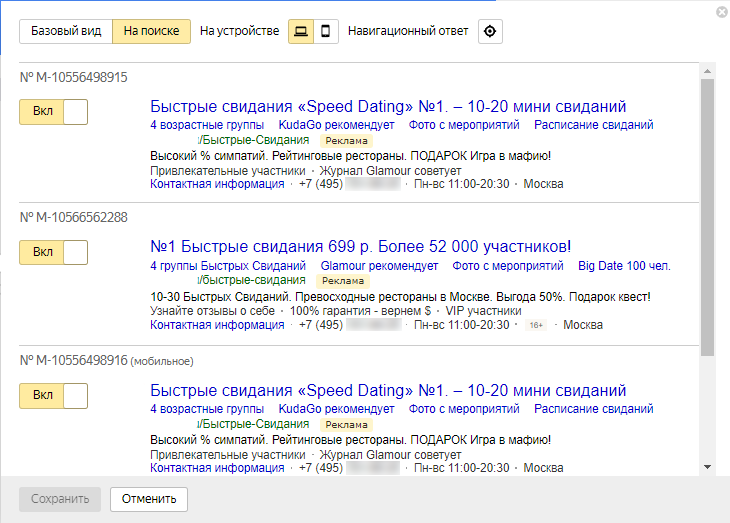Click Фото с мероприятий link in second ad

507,266
